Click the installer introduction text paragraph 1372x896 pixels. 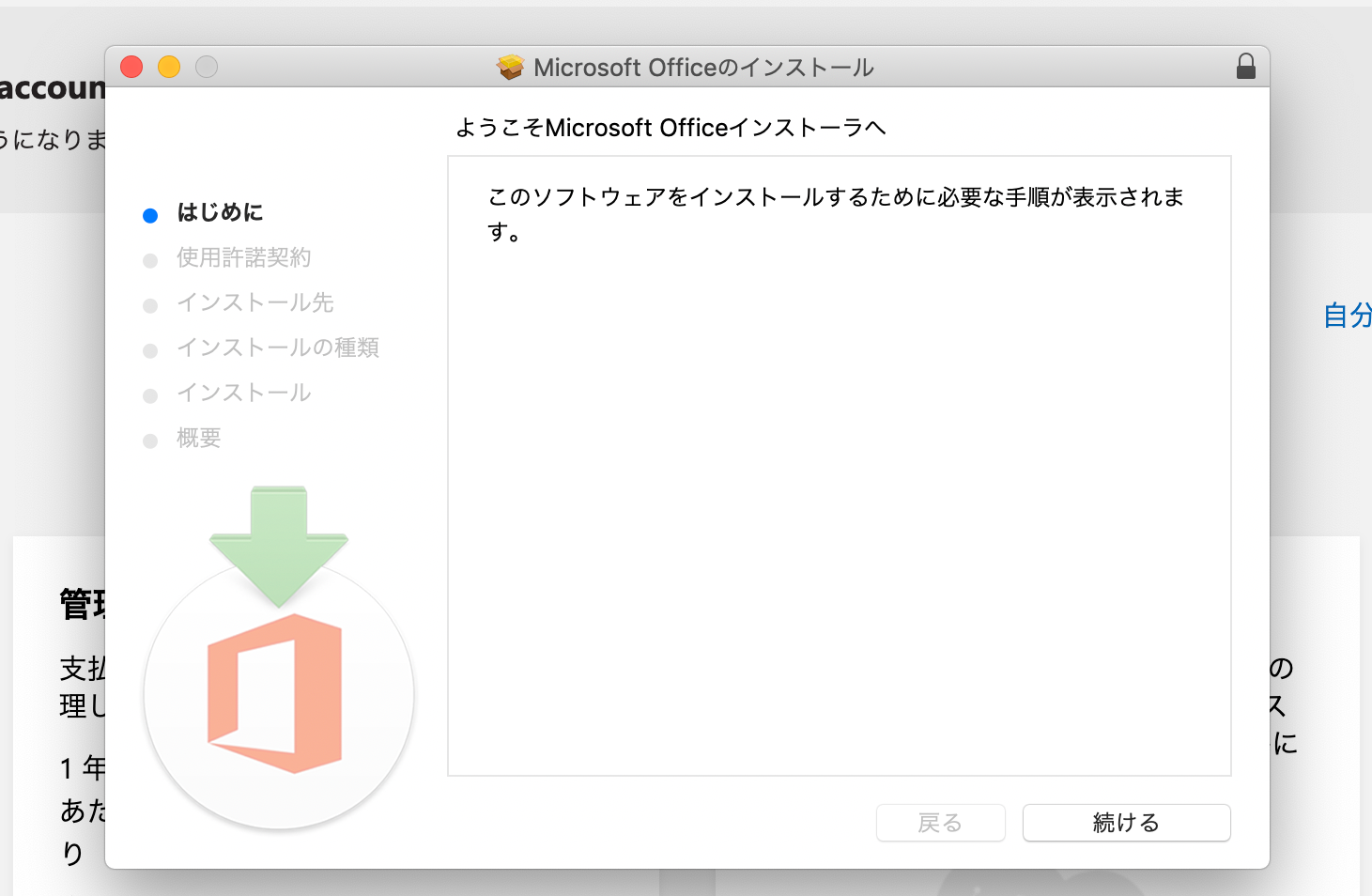[836, 214]
